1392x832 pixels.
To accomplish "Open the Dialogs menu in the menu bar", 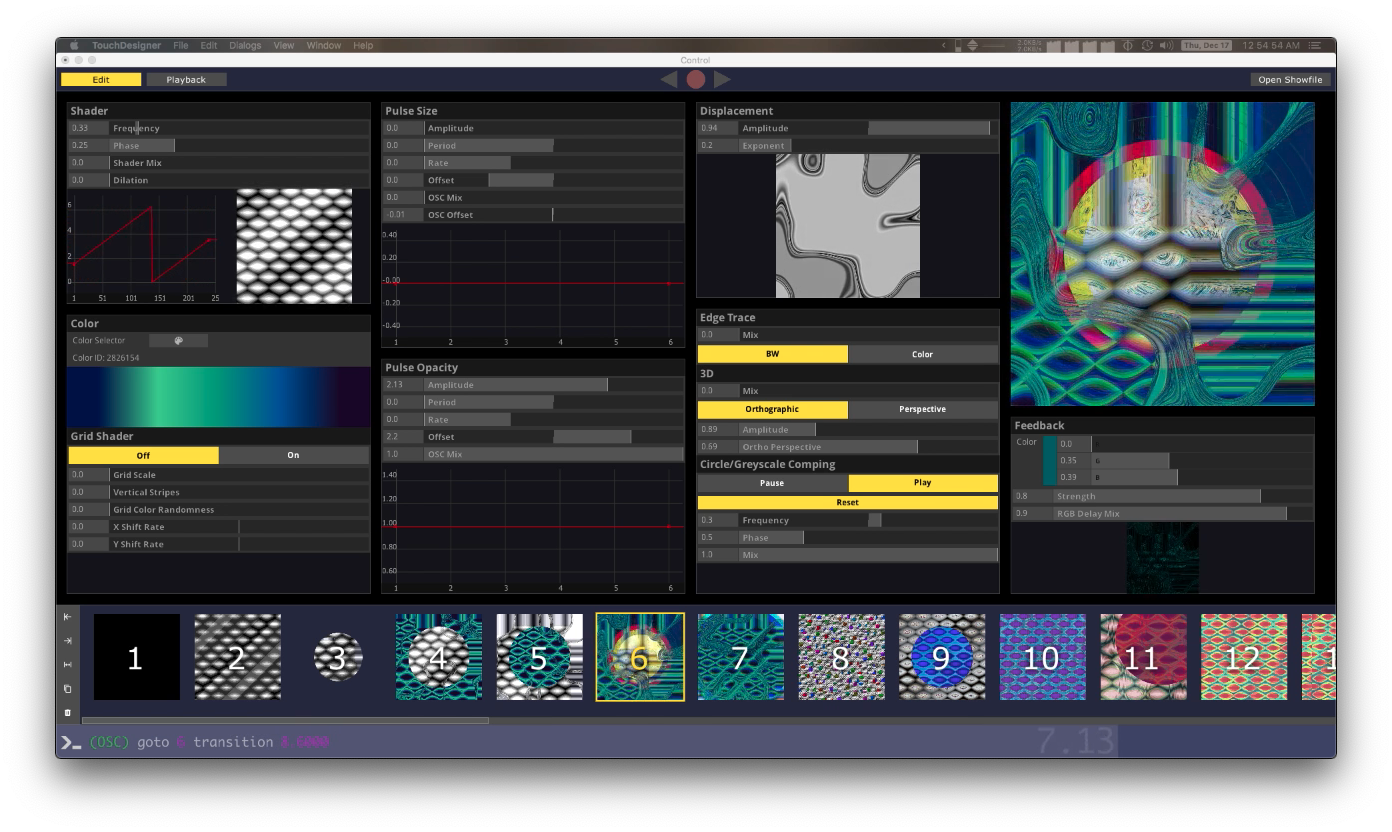I will (x=245, y=45).
